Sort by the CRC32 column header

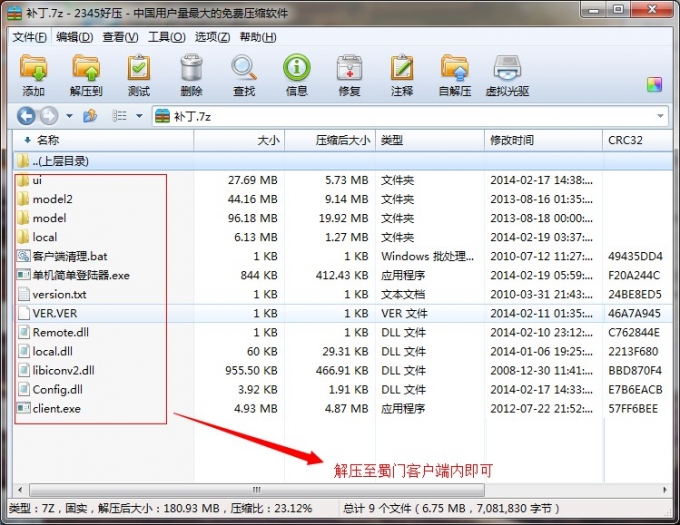point(637,140)
